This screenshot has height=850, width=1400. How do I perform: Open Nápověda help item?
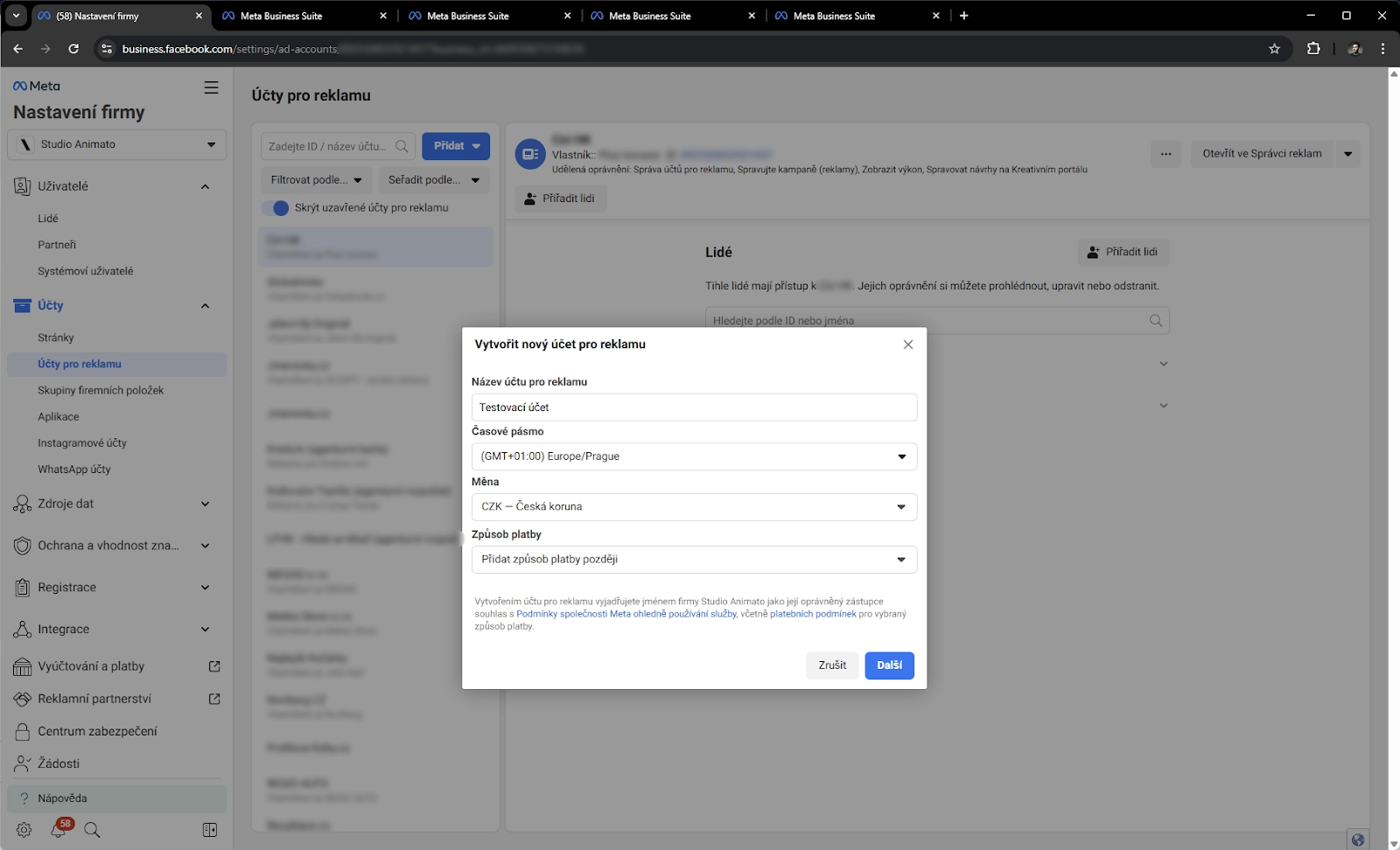pos(117,798)
